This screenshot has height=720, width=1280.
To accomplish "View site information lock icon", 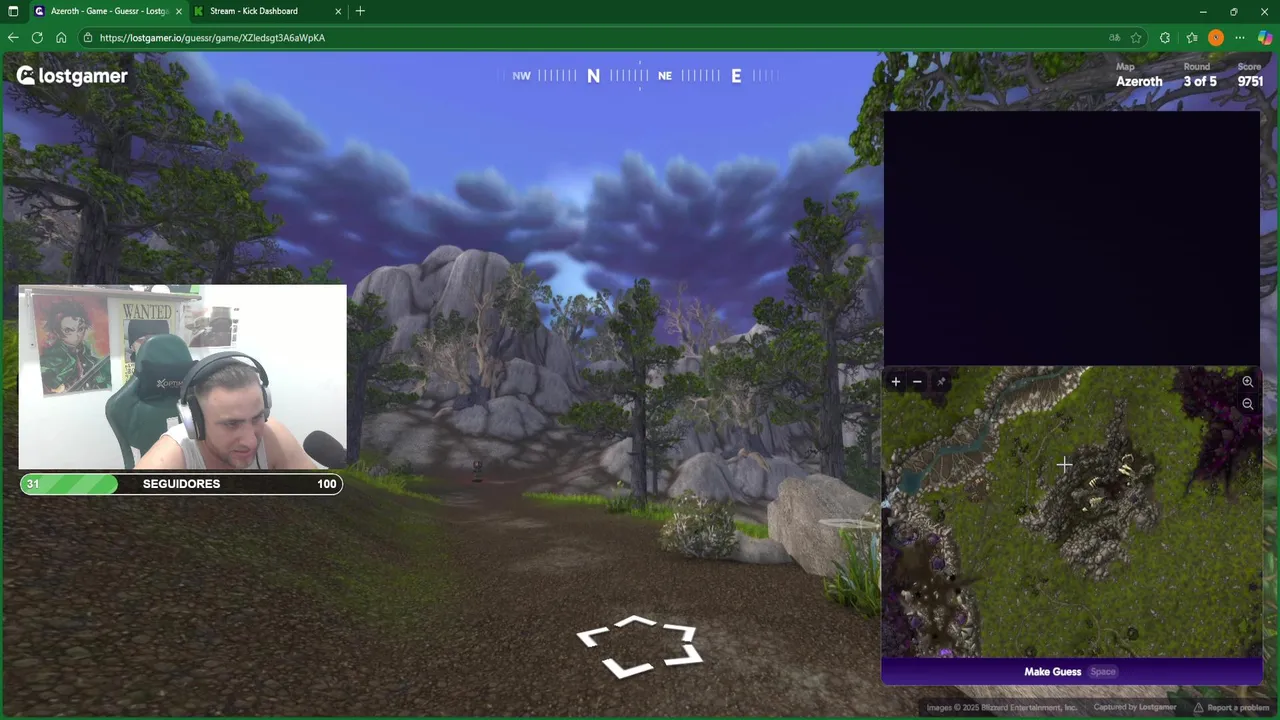I will click(x=88, y=38).
